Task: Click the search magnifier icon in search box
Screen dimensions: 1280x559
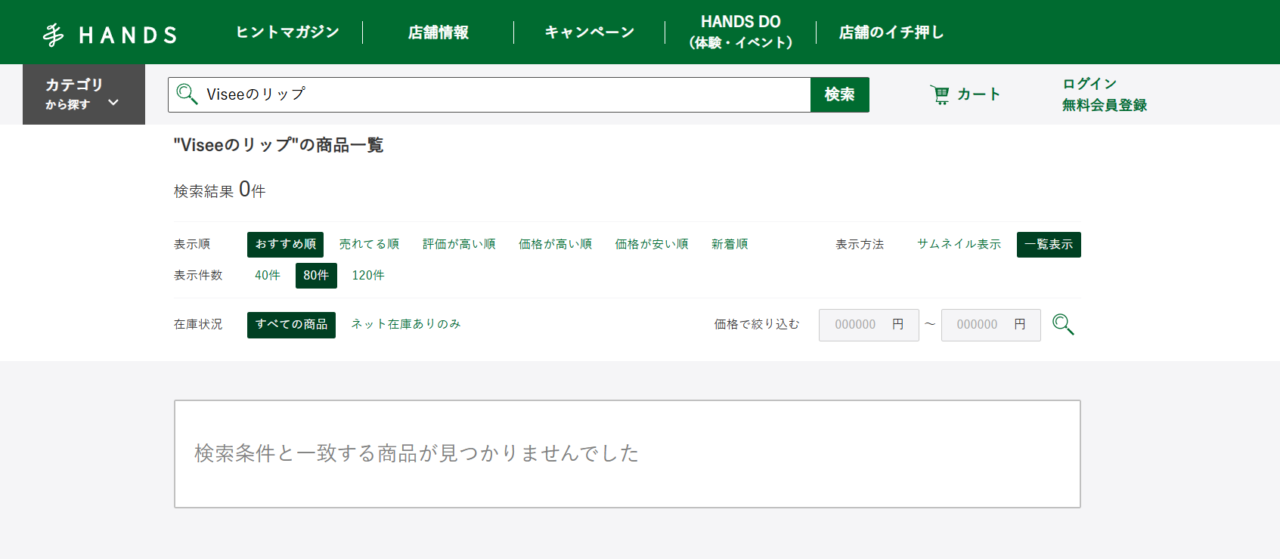Action: pos(187,94)
